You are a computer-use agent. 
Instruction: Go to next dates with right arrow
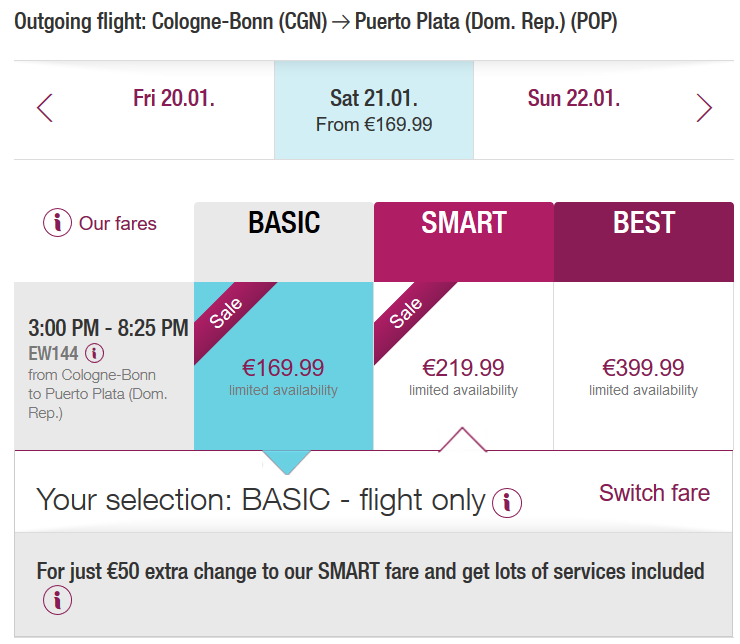click(x=704, y=108)
